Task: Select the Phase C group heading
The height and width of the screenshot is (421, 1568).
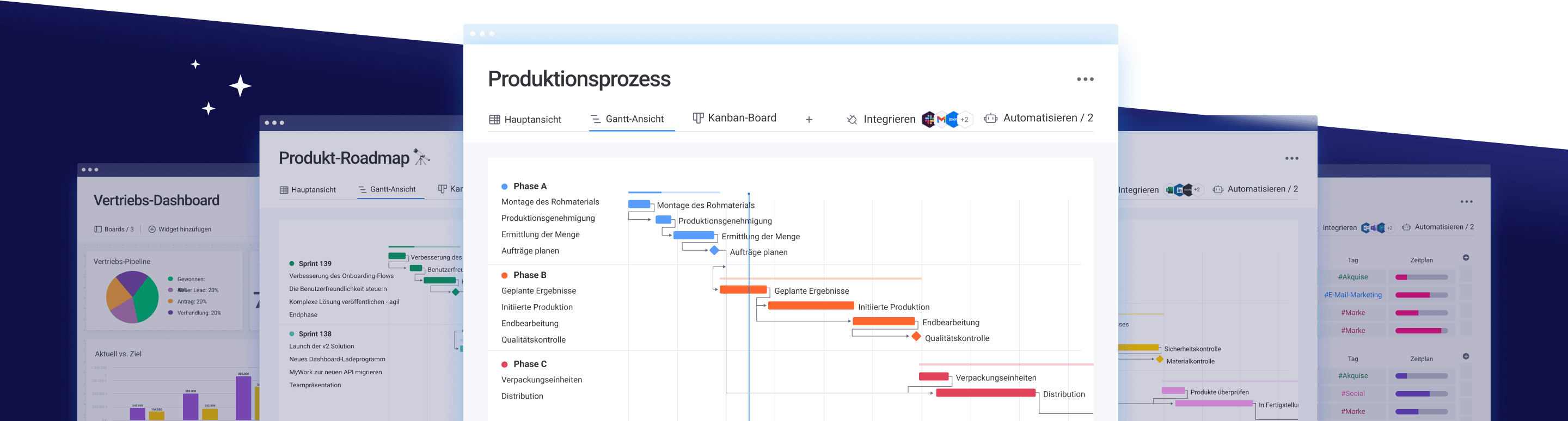Action: 530,364
